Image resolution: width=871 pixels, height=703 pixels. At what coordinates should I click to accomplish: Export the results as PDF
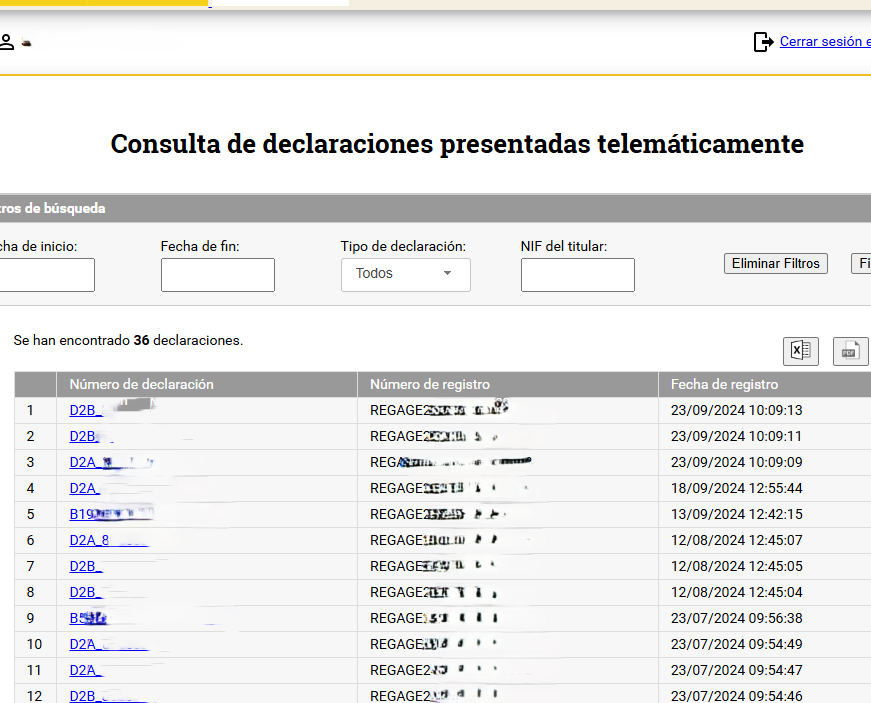(x=850, y=351)
